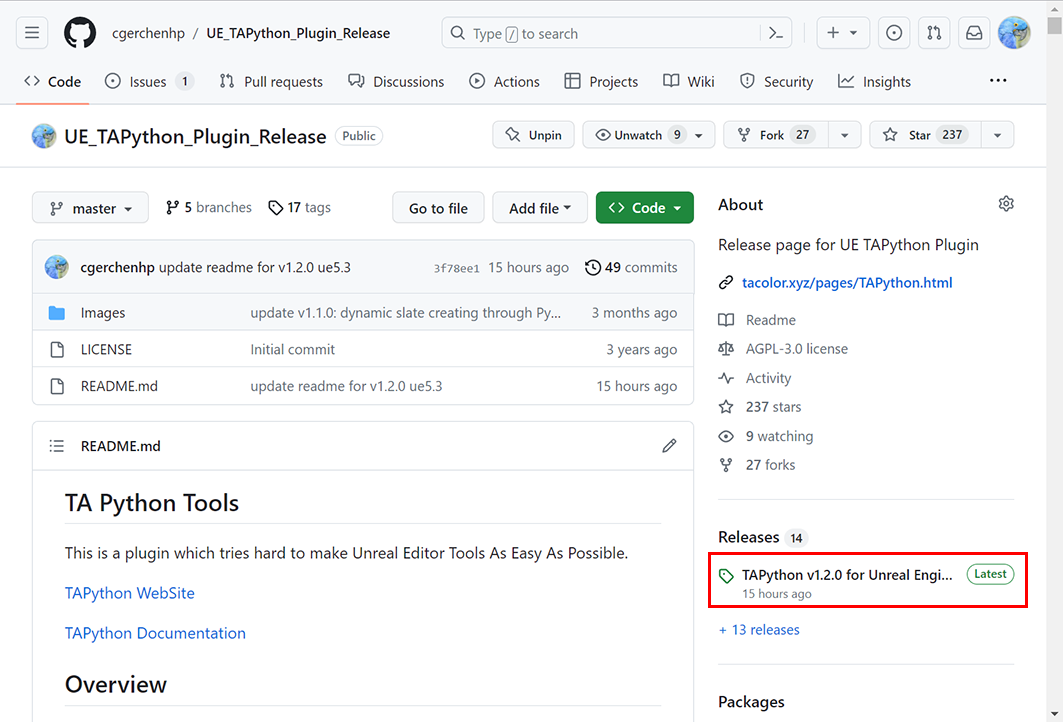The height and width of the screenshot is (722, 1063).
Task: Open the Add file dropdown
Action: [x=540, y=208]
